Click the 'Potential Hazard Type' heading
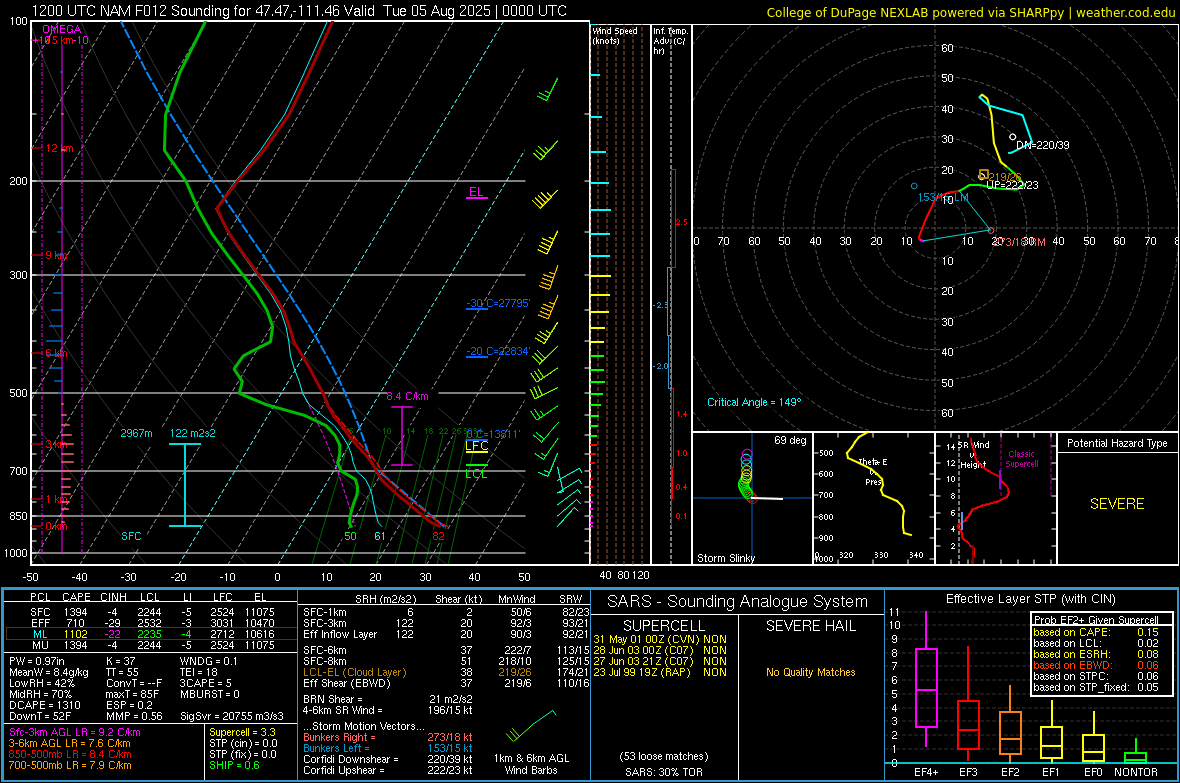The height and width of the screenshot is (783, 1180). [1117, 443]
